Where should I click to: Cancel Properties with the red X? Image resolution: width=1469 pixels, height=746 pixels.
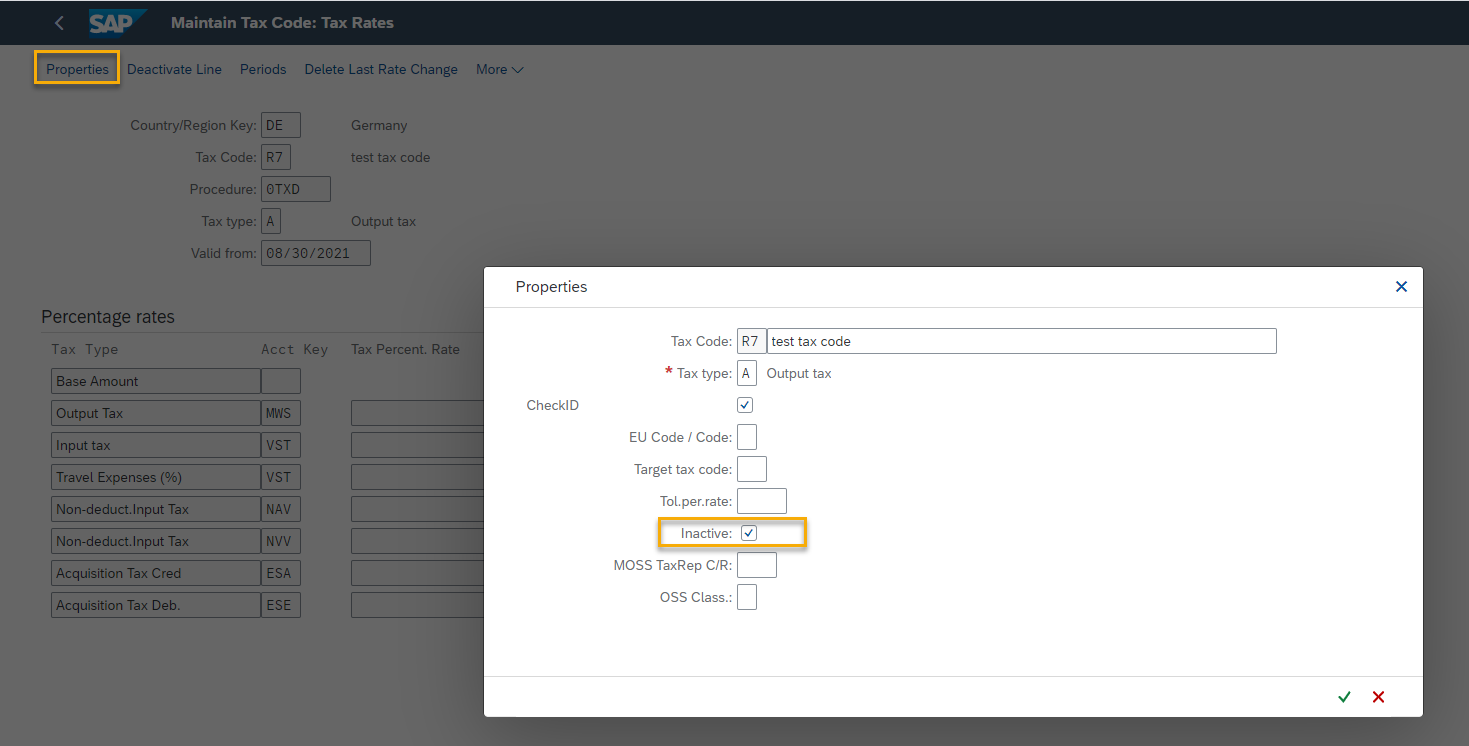(x=1378, y=697)
